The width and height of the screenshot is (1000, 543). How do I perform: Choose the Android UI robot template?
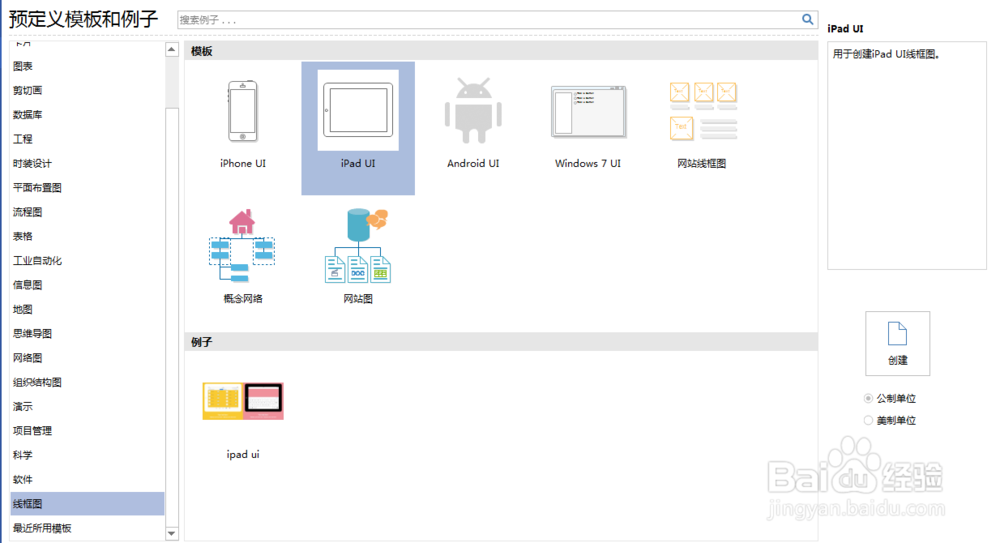(473, 110)
